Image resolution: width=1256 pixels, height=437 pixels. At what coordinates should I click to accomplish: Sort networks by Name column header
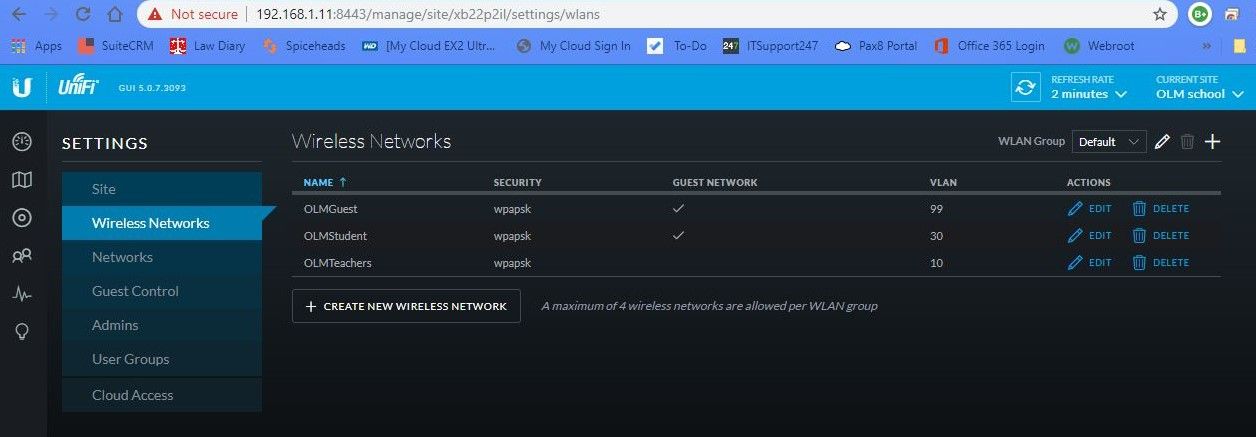pos(319,183)
